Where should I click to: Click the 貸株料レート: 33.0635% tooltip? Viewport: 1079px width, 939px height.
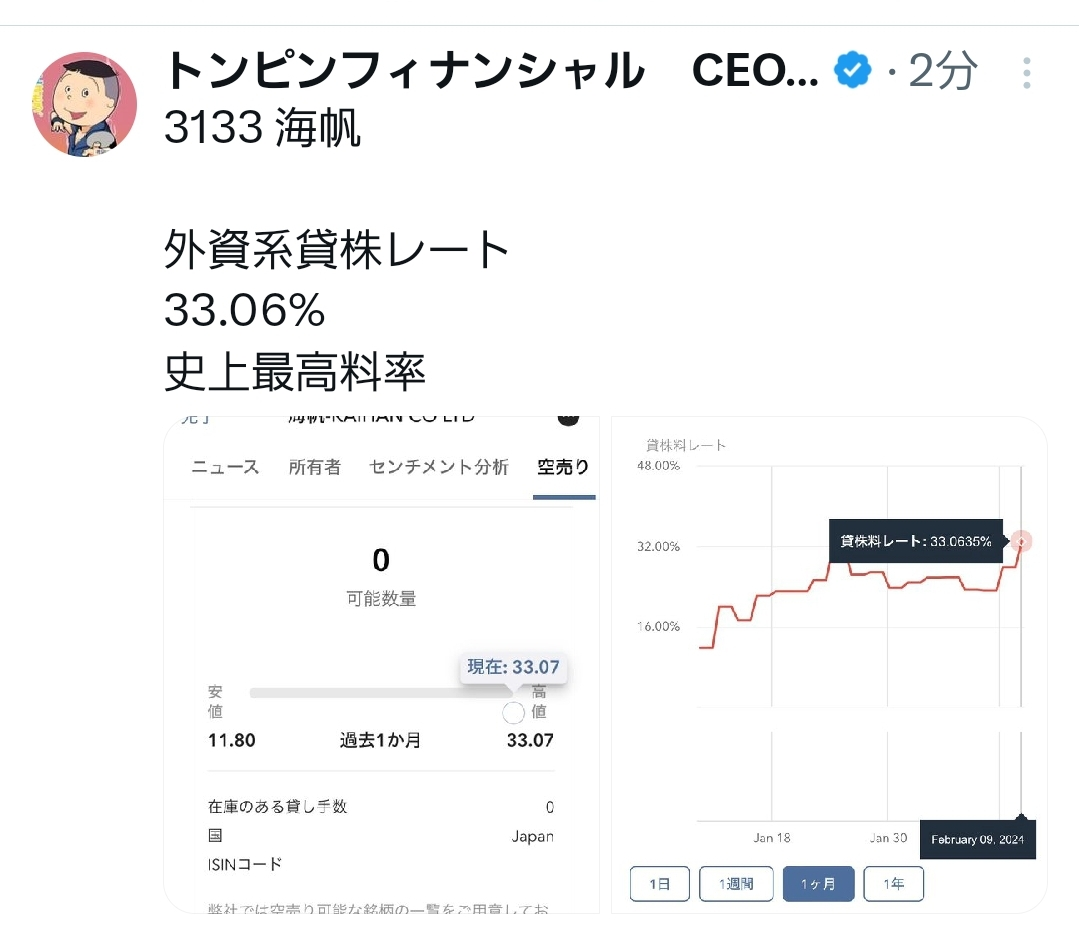(916, 541)
